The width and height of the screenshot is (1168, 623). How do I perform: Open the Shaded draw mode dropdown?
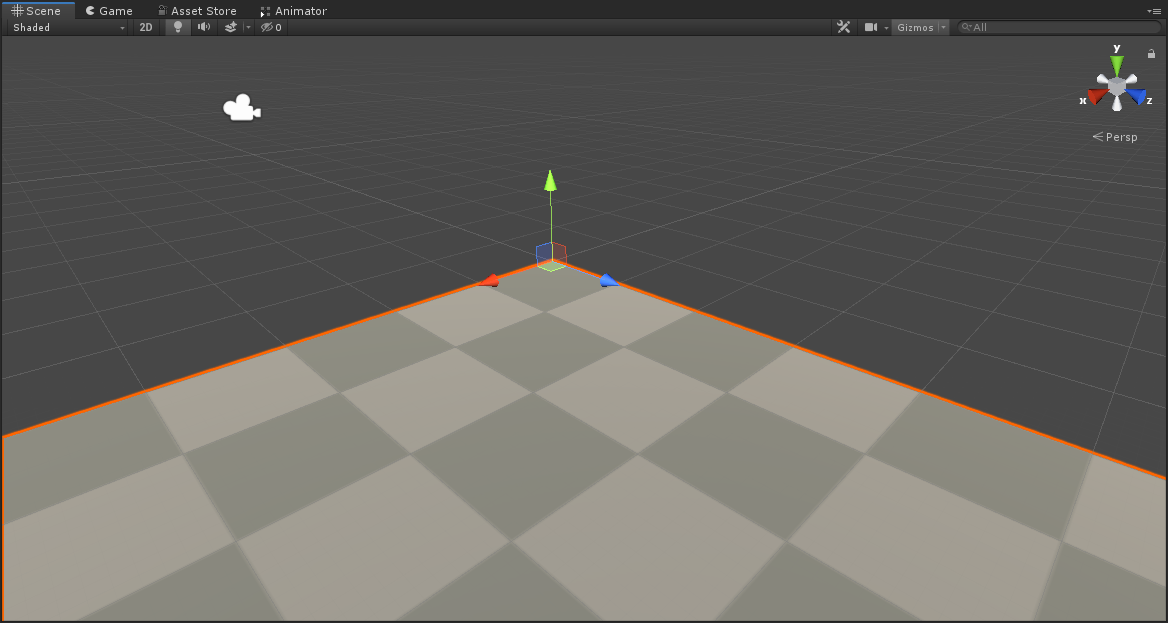69,28
